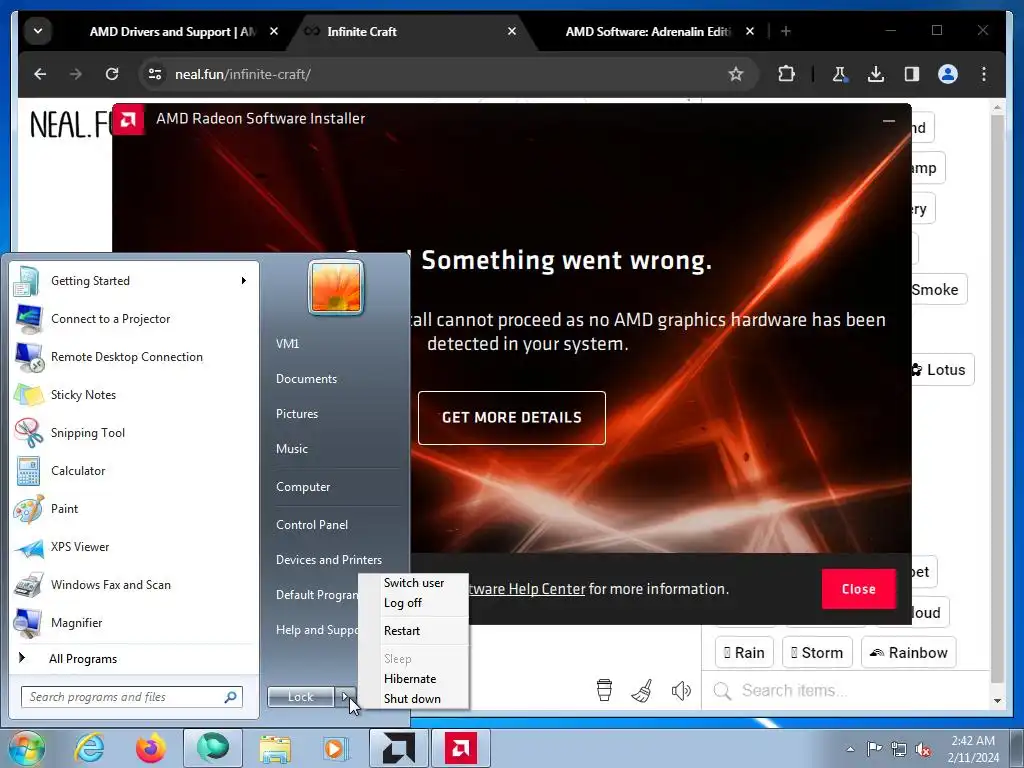
Task: Click the user account picture in Start menu
Action: [x=336, y=287]
